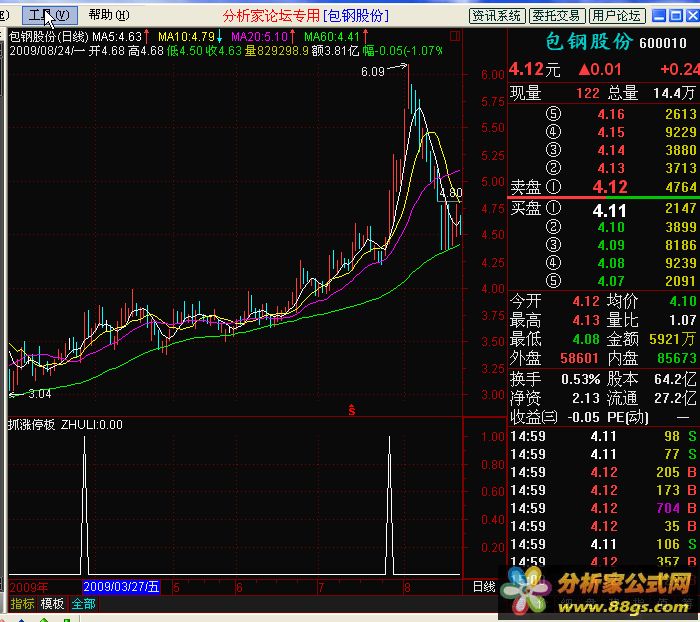Open the 帮助(H) menu
The width and height of the screenshot is (700, 622).
tap(108, 15)
